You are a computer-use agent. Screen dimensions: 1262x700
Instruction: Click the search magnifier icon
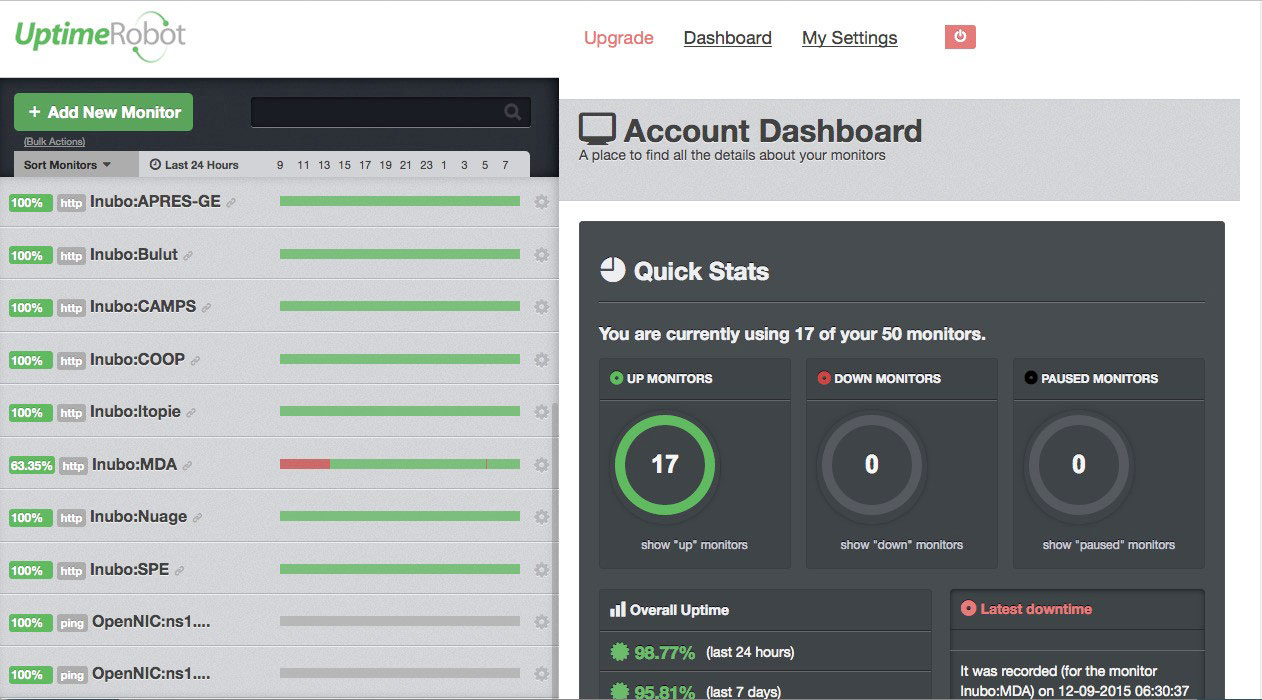click(512, 112)
